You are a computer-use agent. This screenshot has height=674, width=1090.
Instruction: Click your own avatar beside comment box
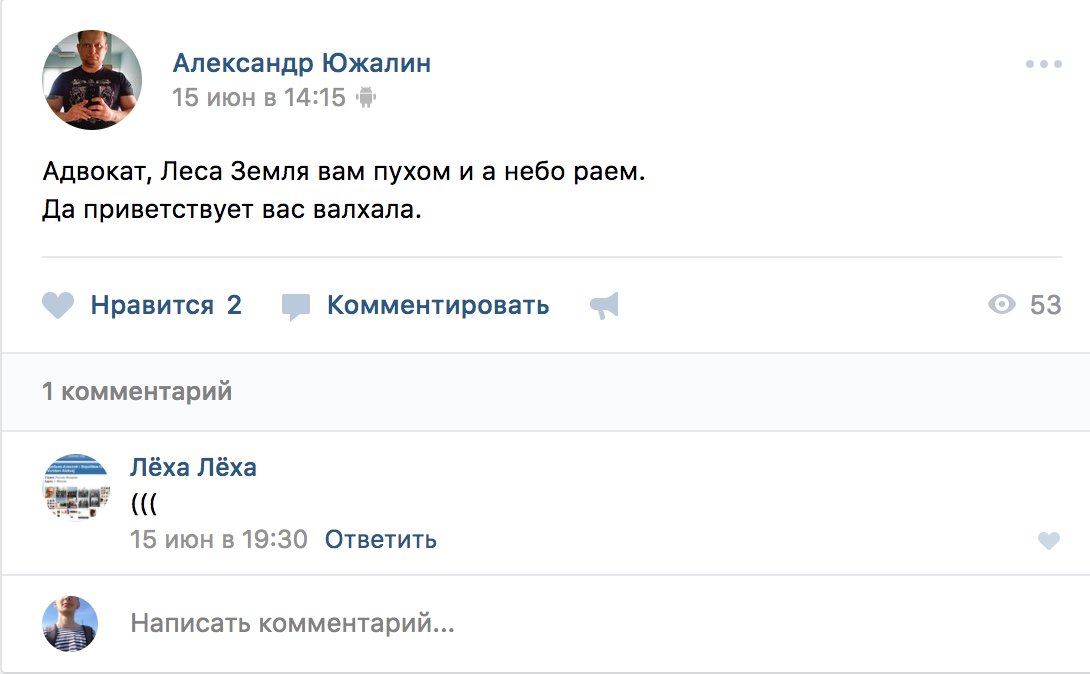pos(70,623)
